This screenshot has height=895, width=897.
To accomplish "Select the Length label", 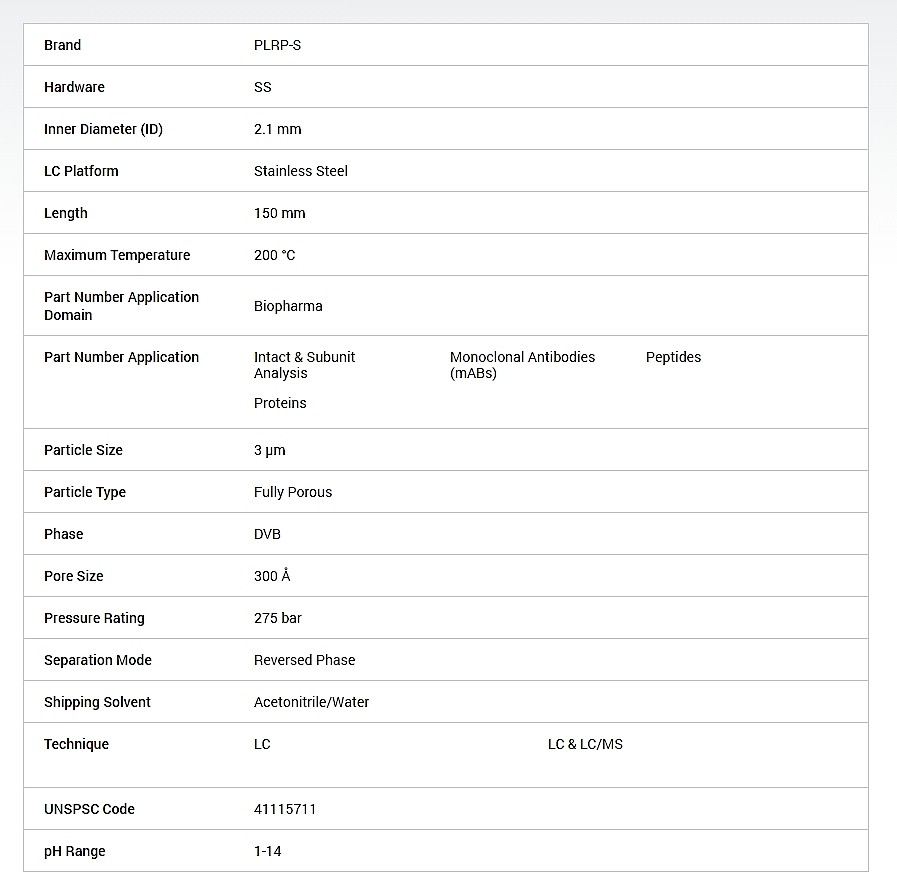I will point(66,213).
